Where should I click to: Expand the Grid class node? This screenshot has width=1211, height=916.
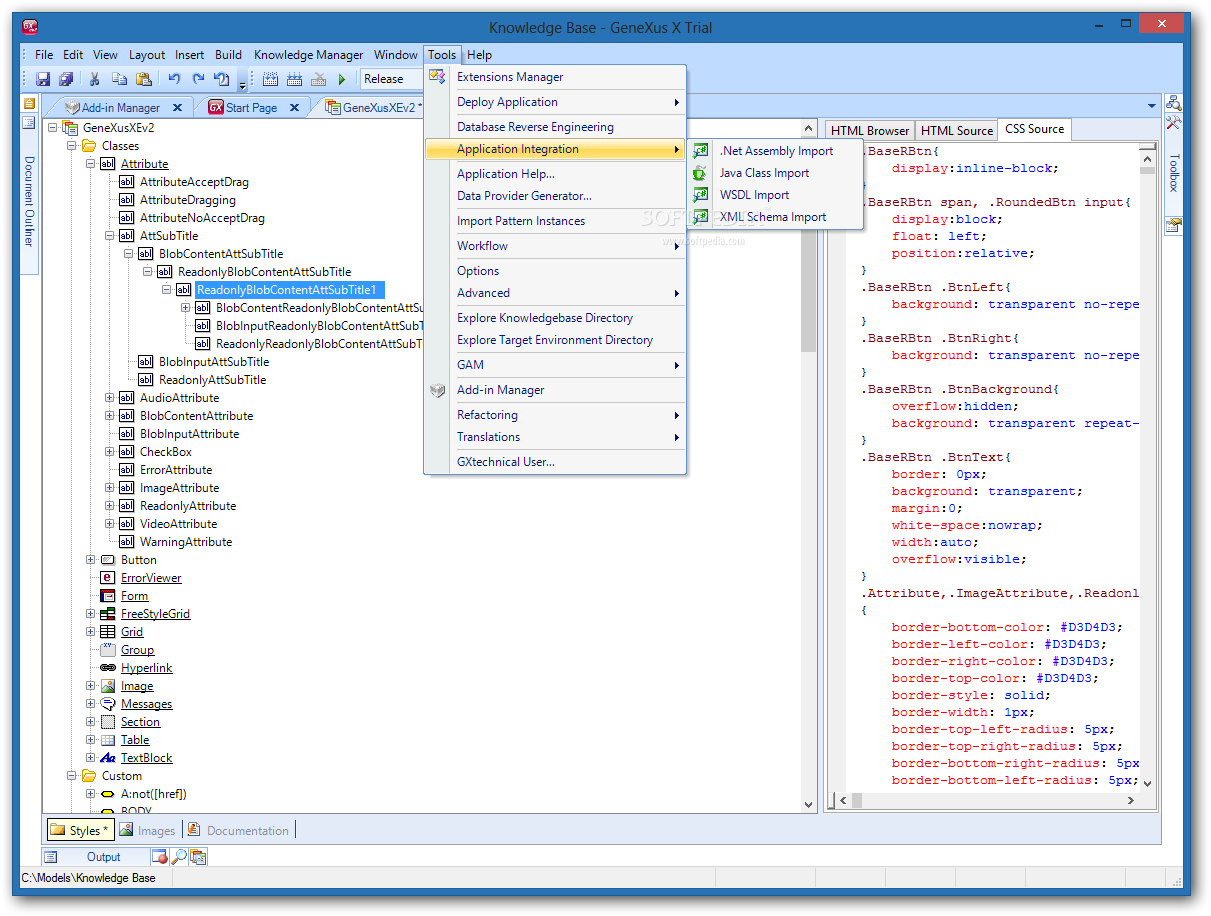click(91, 632)
